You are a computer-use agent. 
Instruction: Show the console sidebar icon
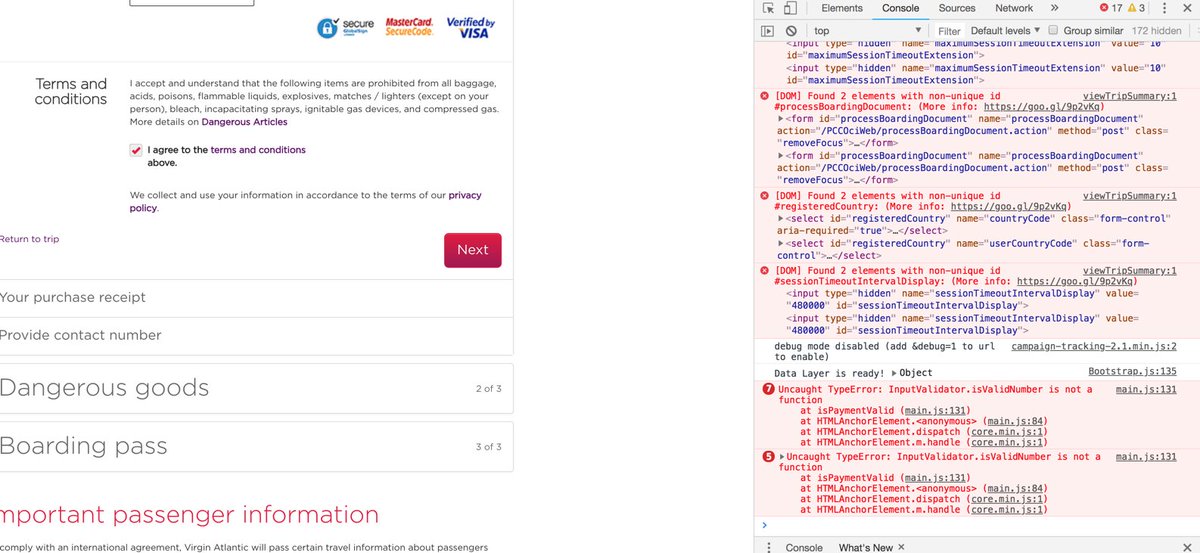[x=768, y=31]
